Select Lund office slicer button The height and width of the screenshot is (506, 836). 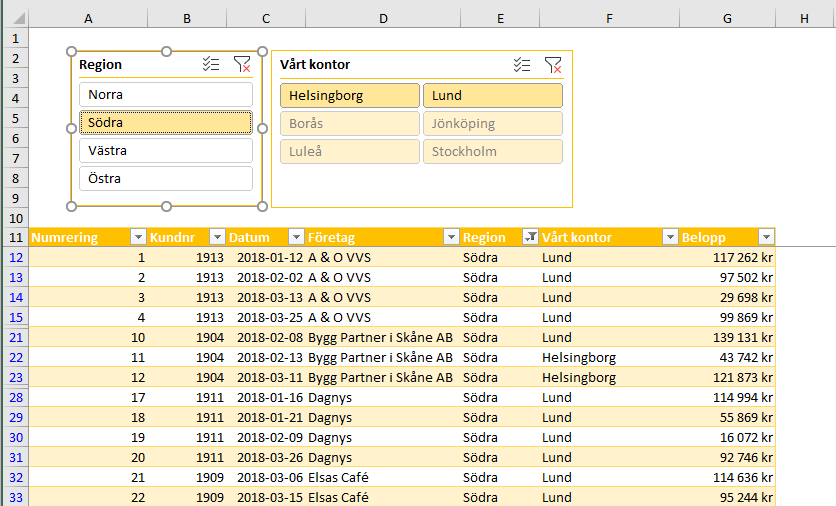493,95
